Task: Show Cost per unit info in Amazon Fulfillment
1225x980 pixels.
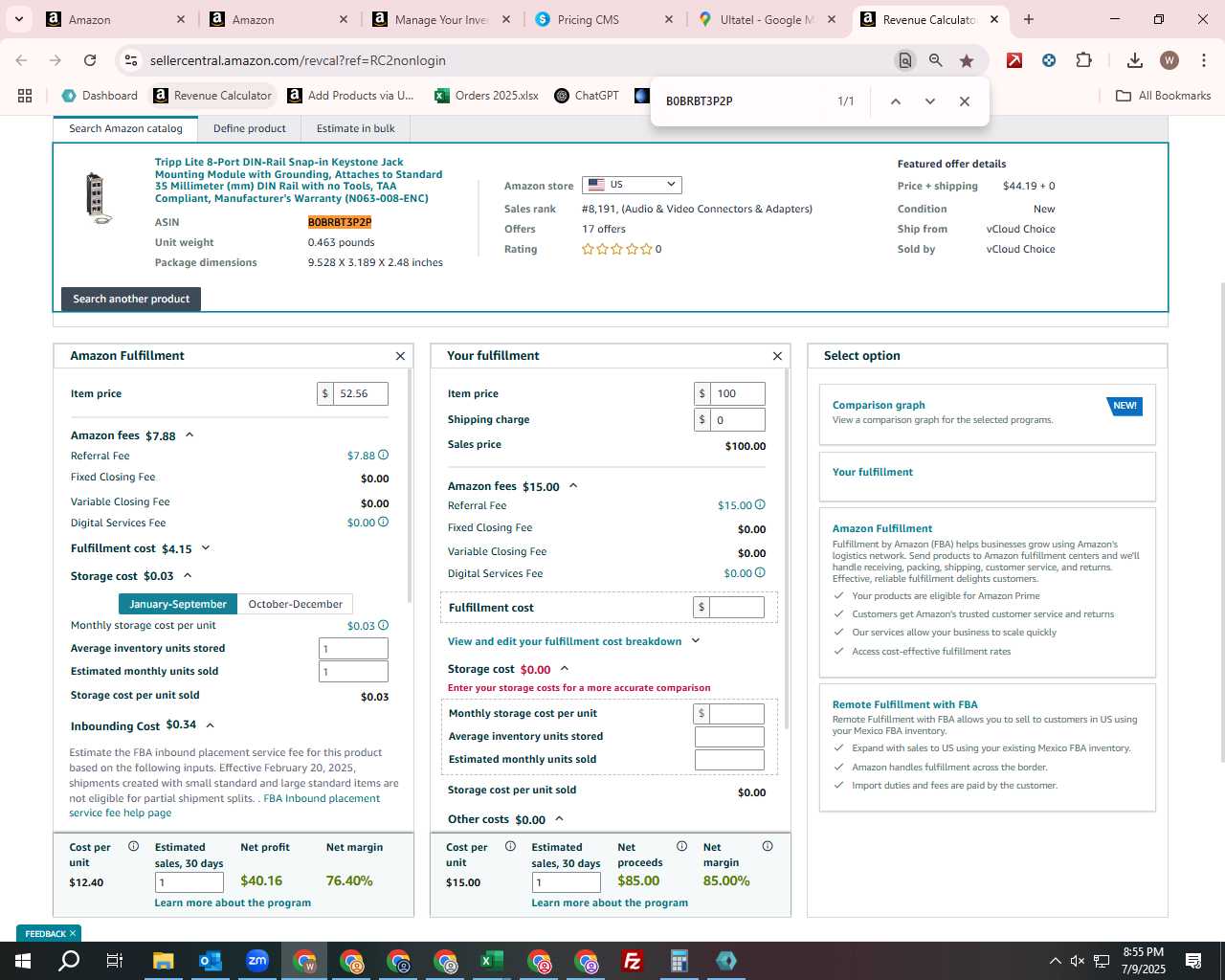Action: coord(133,846)
